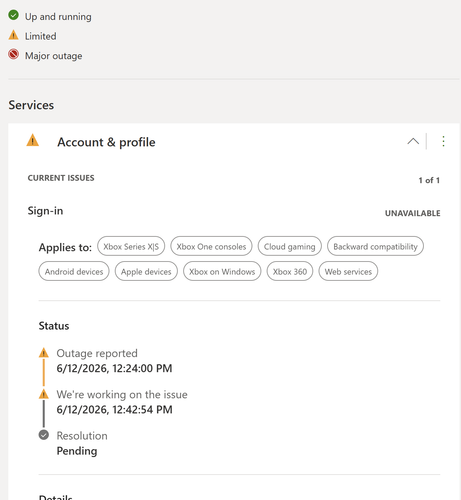The height and width of the screenshot is (500, 461).
Task: Click the orange Limited warning icon
Action: point(14,35)
